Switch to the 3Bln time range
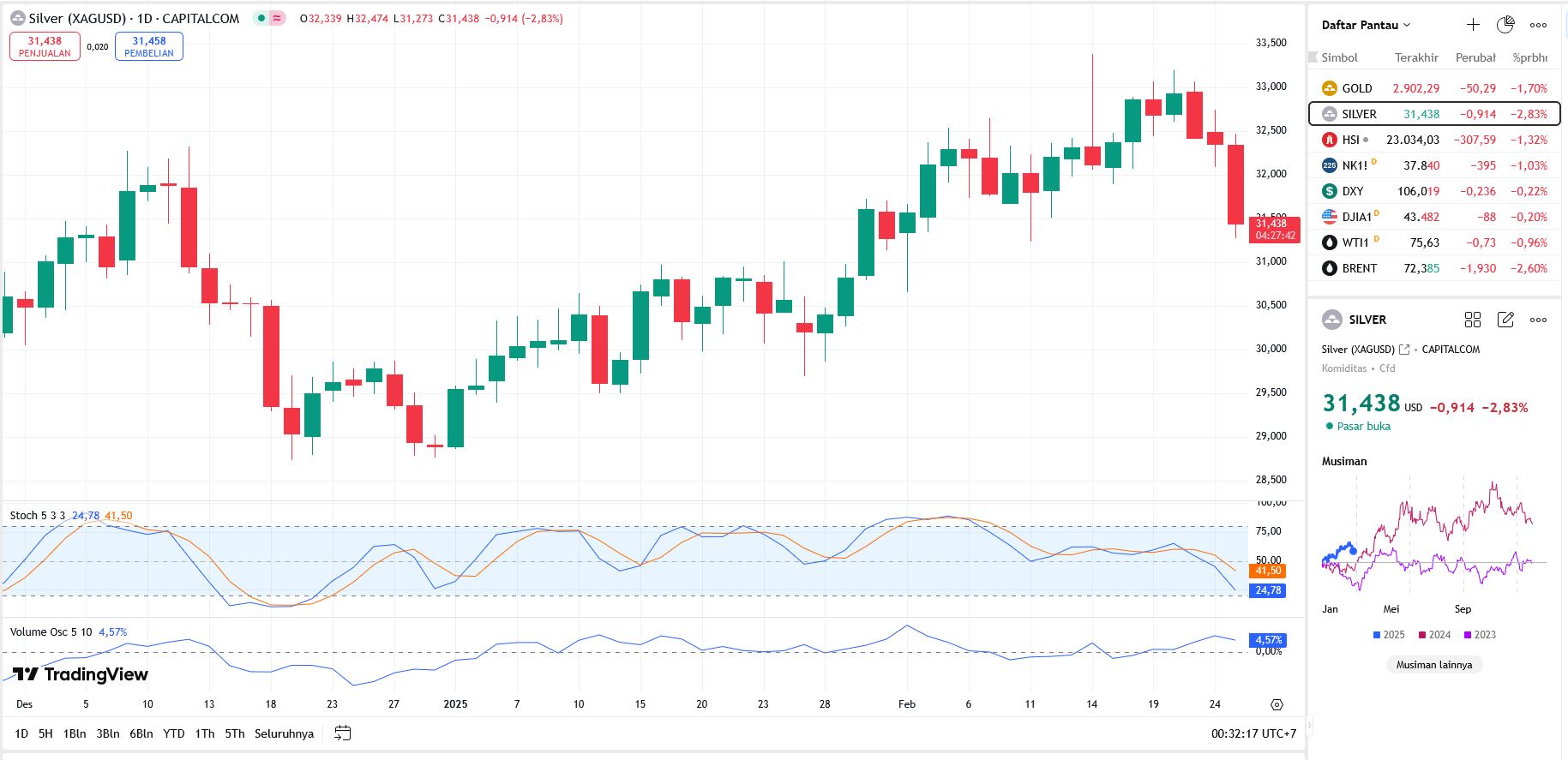This screenshot has width=1568, height=760. pos(107,733)
